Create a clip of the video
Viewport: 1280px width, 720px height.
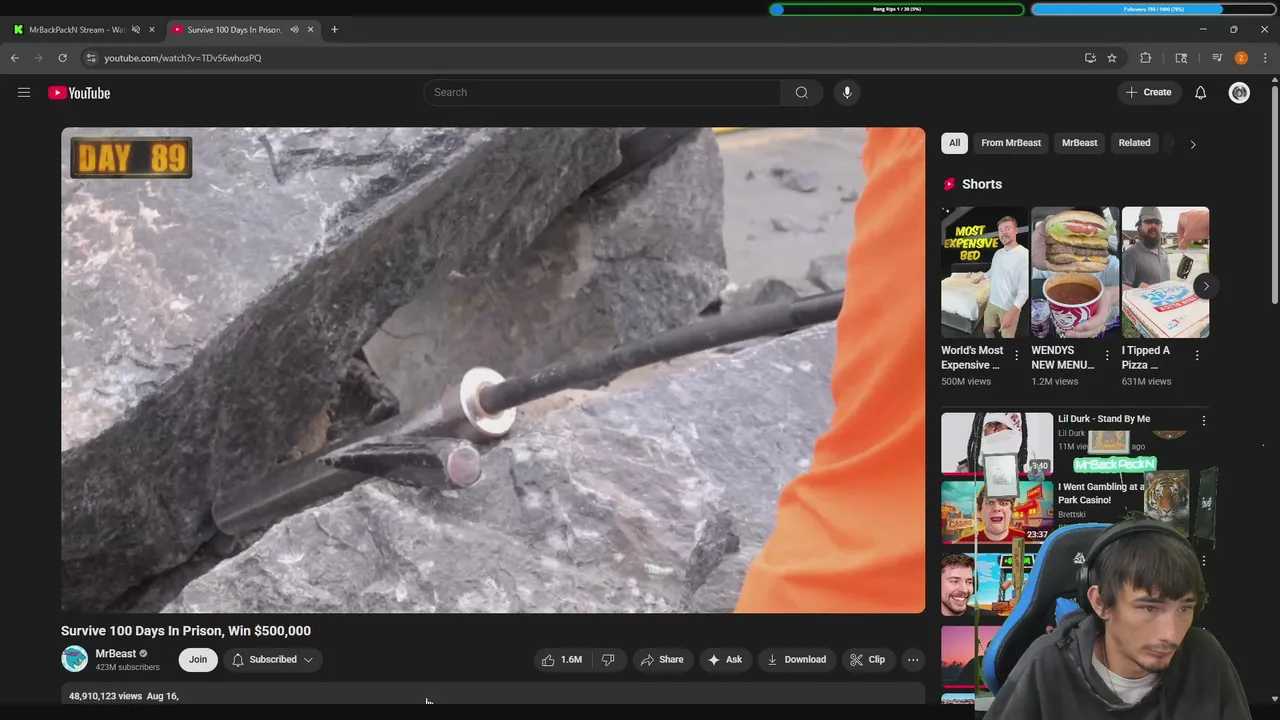(867, 659)
